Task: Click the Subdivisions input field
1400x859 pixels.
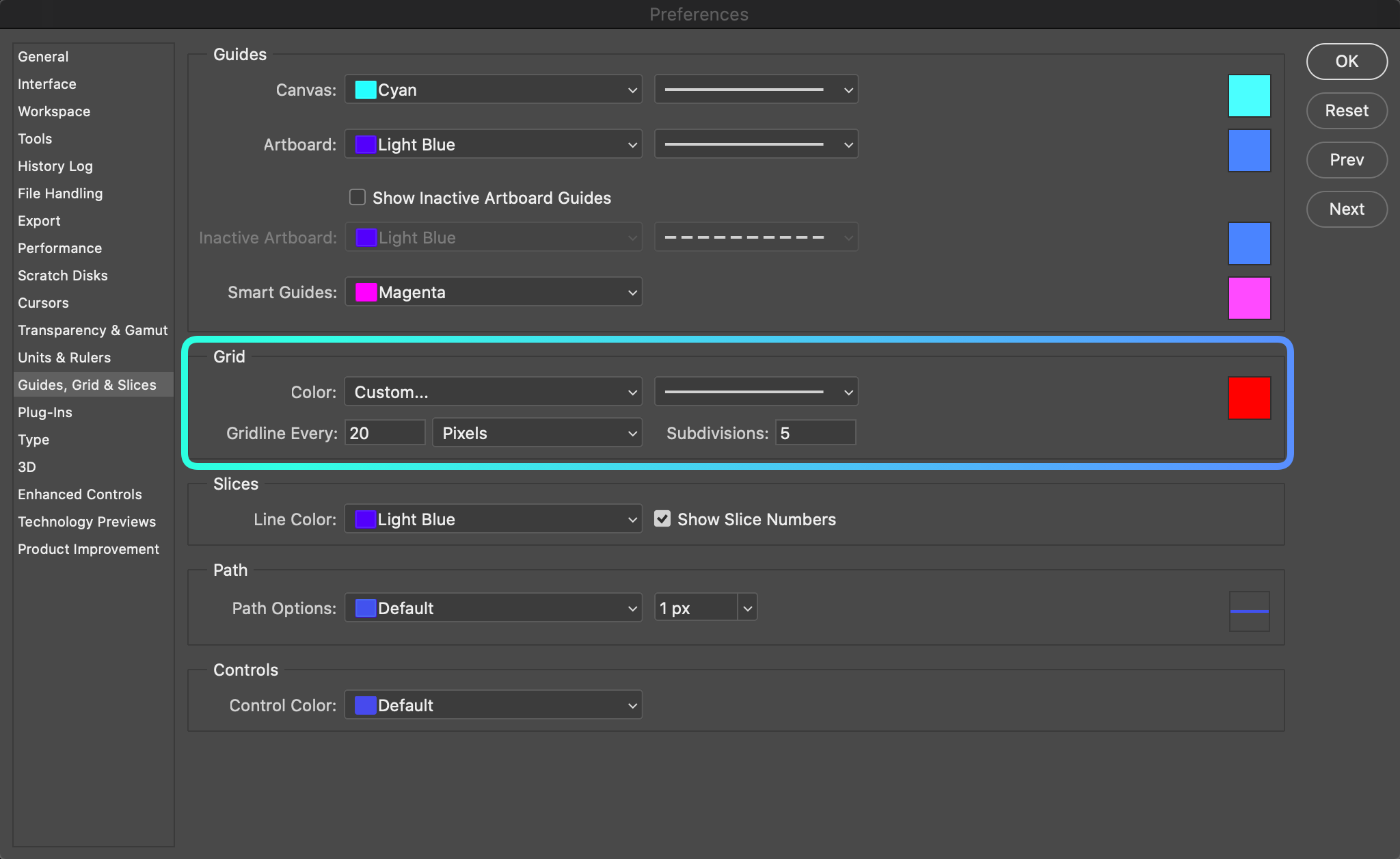Action: pos(815,433)
